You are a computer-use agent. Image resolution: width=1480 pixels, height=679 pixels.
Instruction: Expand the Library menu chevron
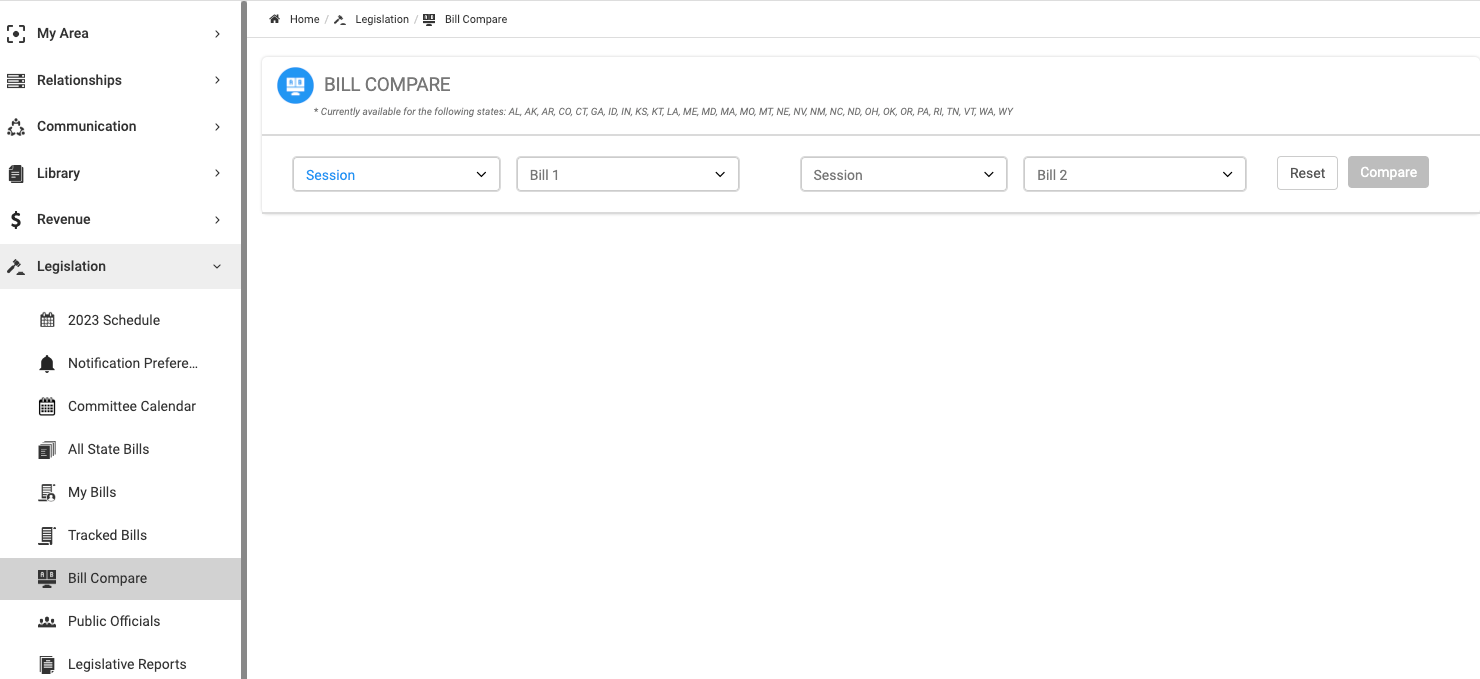point(218,173)
